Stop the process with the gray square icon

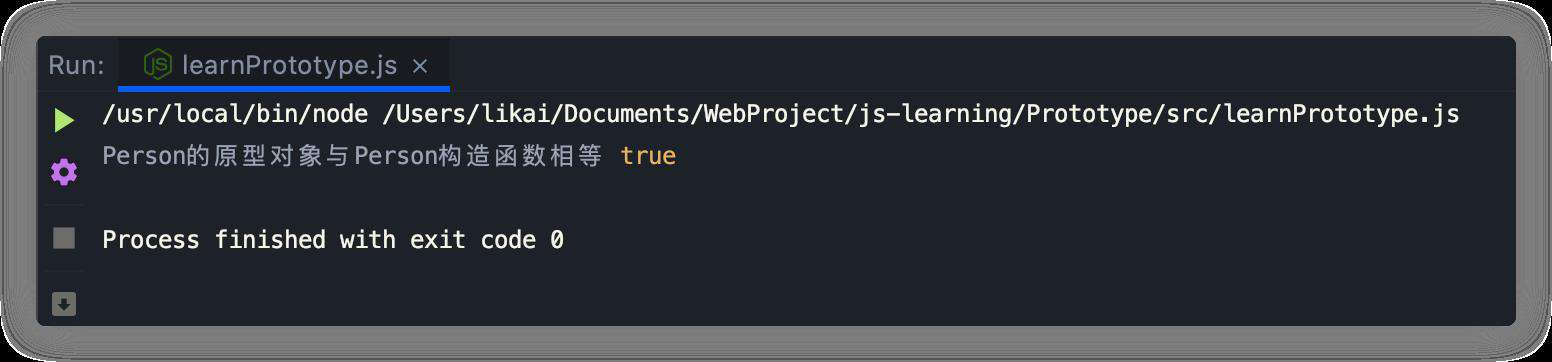[x=64, y=238]
